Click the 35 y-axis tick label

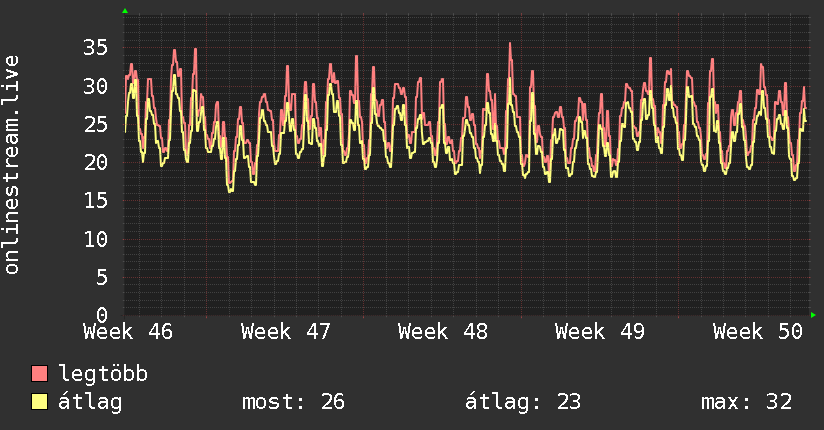click(x=96, y=48)
